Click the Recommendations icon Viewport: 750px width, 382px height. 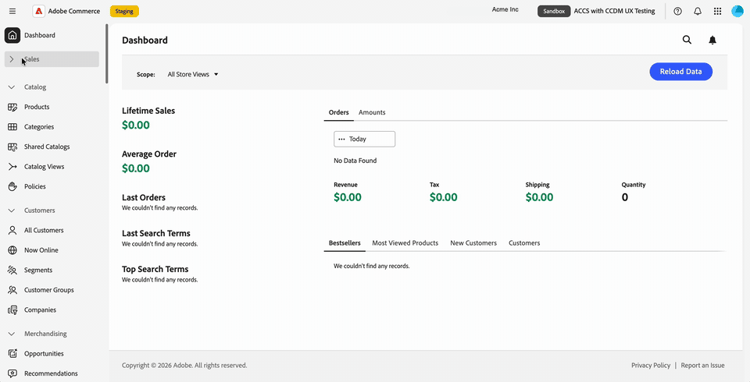(x=12, y=373)
